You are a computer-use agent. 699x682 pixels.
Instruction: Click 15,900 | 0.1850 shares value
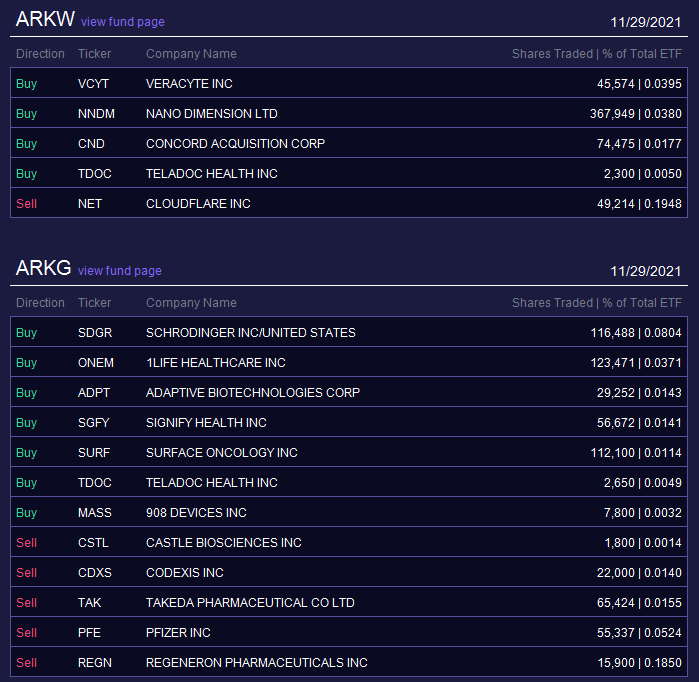pyautogui.click(x=639, y=662)
